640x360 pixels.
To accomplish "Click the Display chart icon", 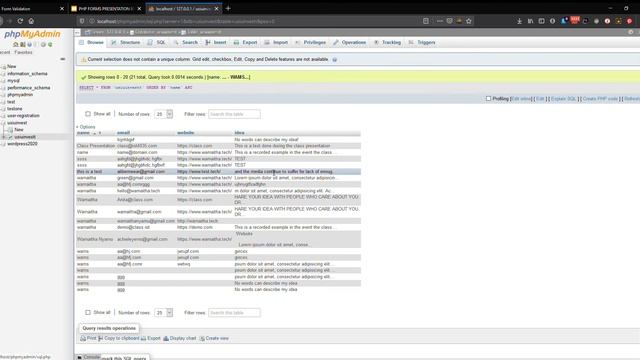I will [166, 338].
